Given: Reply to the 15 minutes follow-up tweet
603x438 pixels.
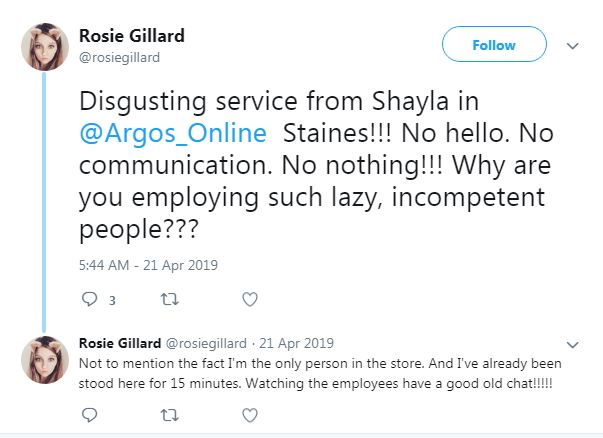Looking at the screenshot, I should [x=88, y=413].
